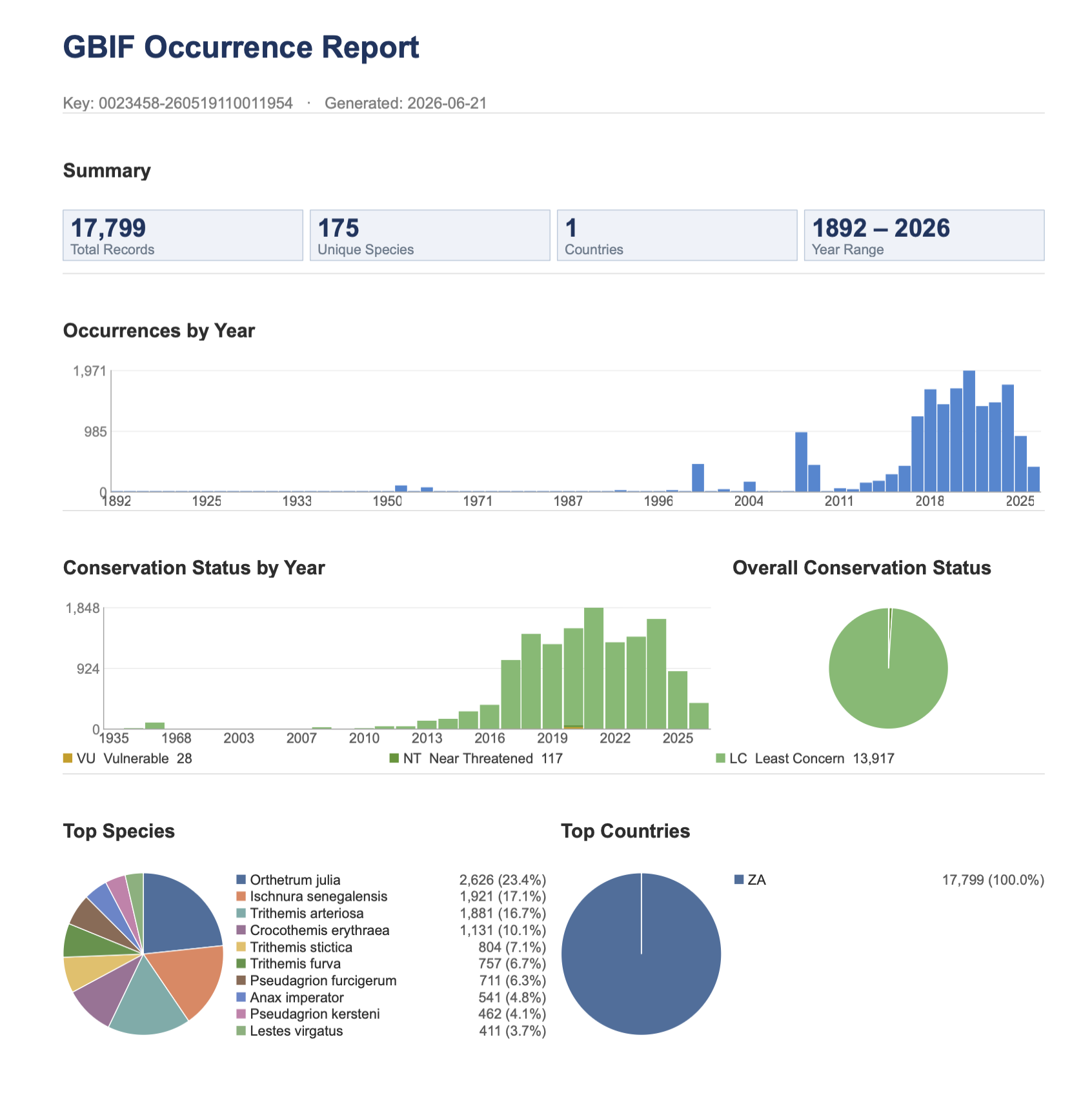
Task: Click the 711 (6.3%) value
Action: click(512, 981)
